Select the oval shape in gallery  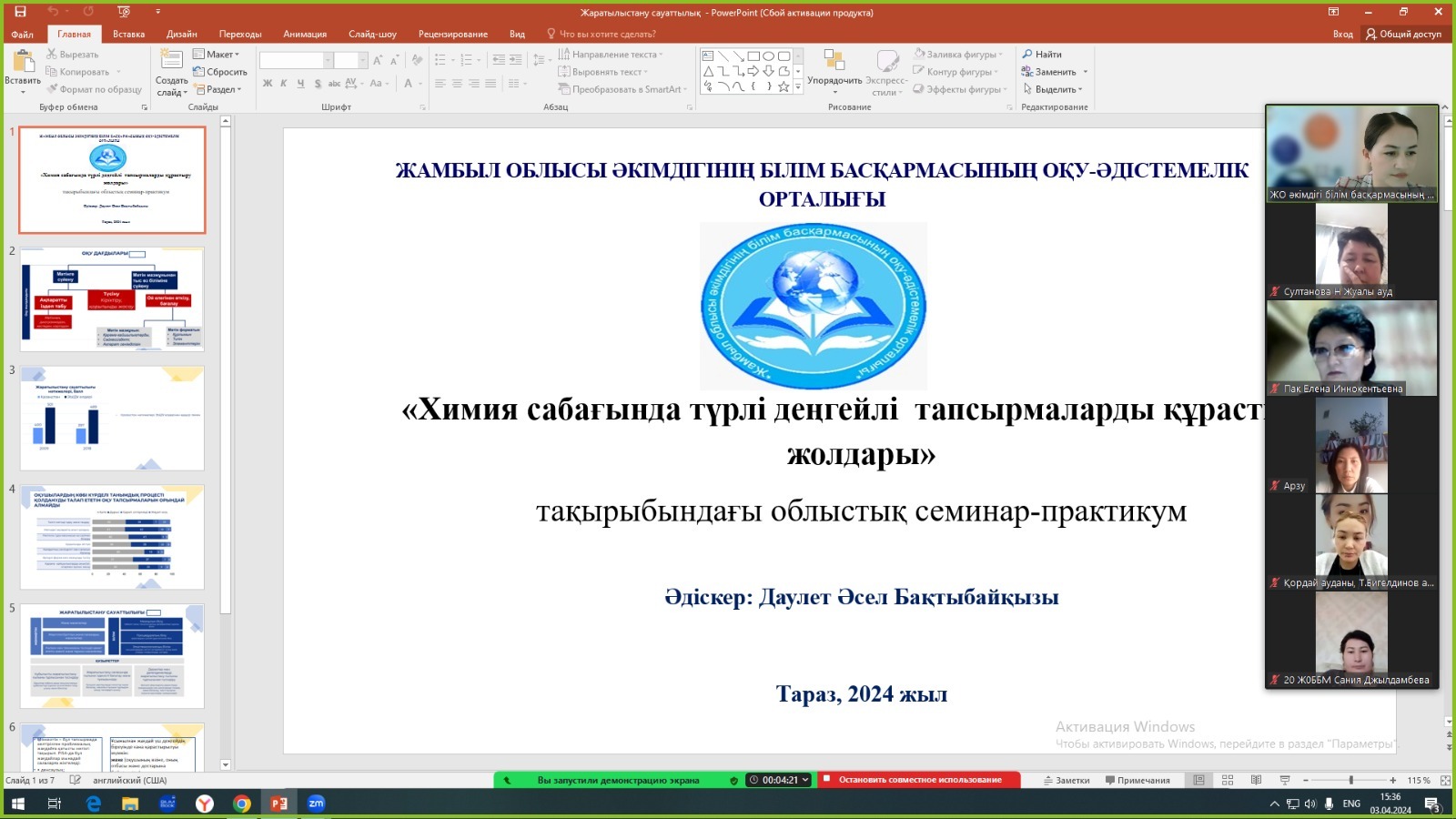tap(769, 56)
